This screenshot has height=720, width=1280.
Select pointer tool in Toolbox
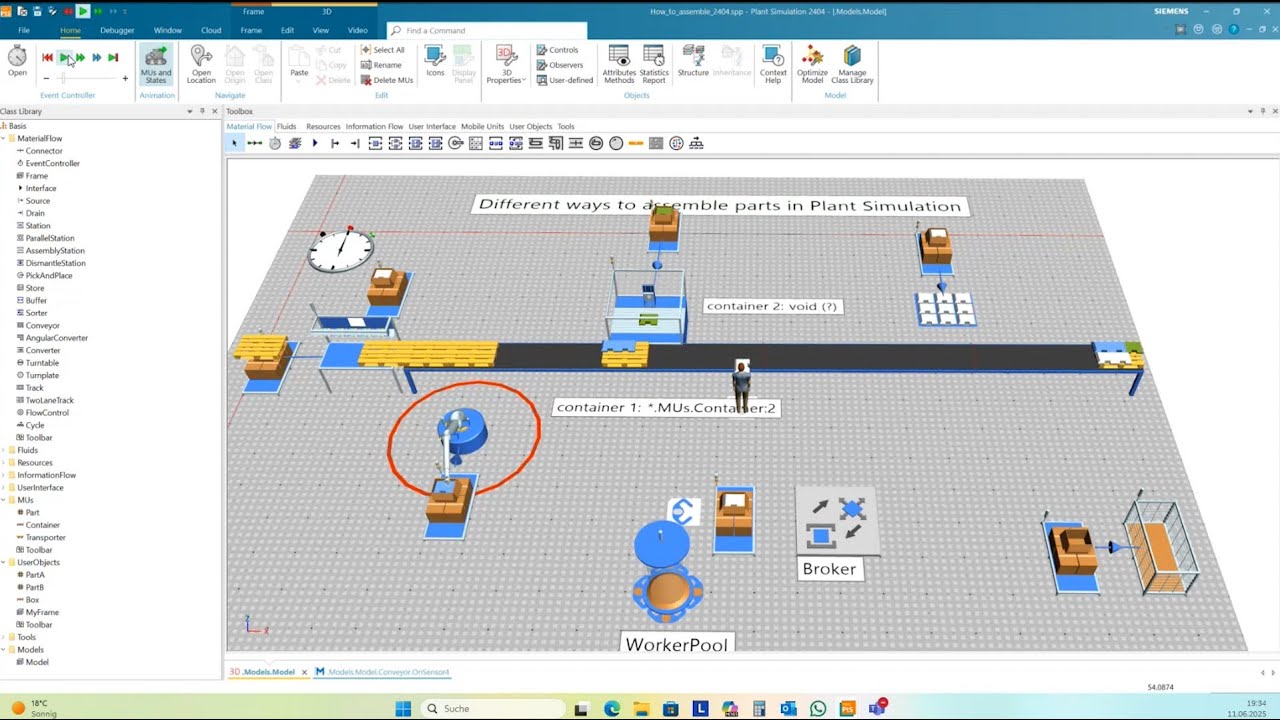(x=234, y=144)
